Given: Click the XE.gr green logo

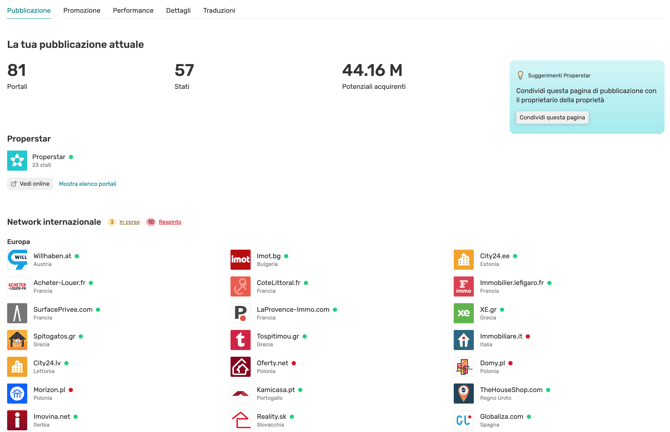Looking at the screenshot, I should tap(464, 313).
